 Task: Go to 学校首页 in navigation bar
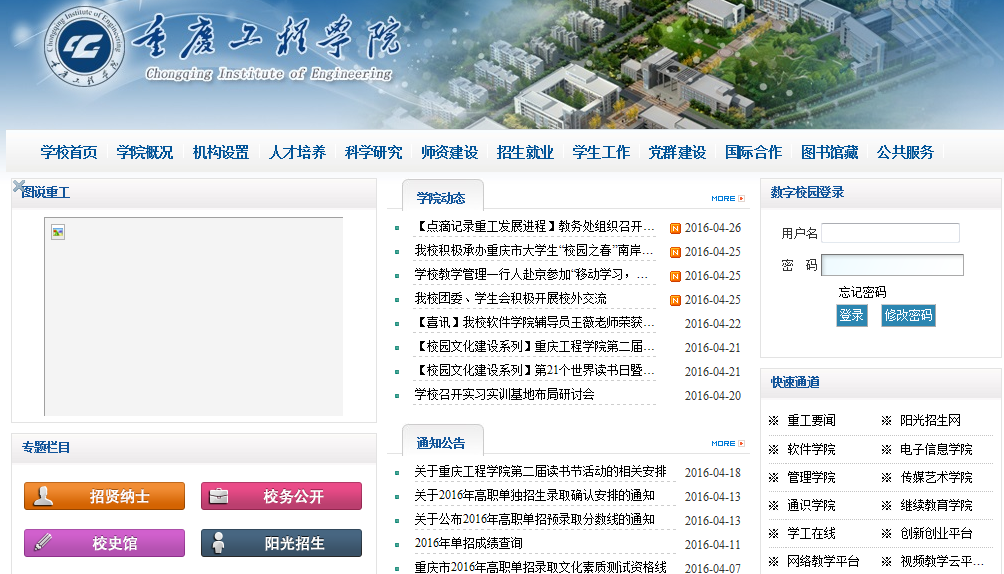click(x=69, y=152)
